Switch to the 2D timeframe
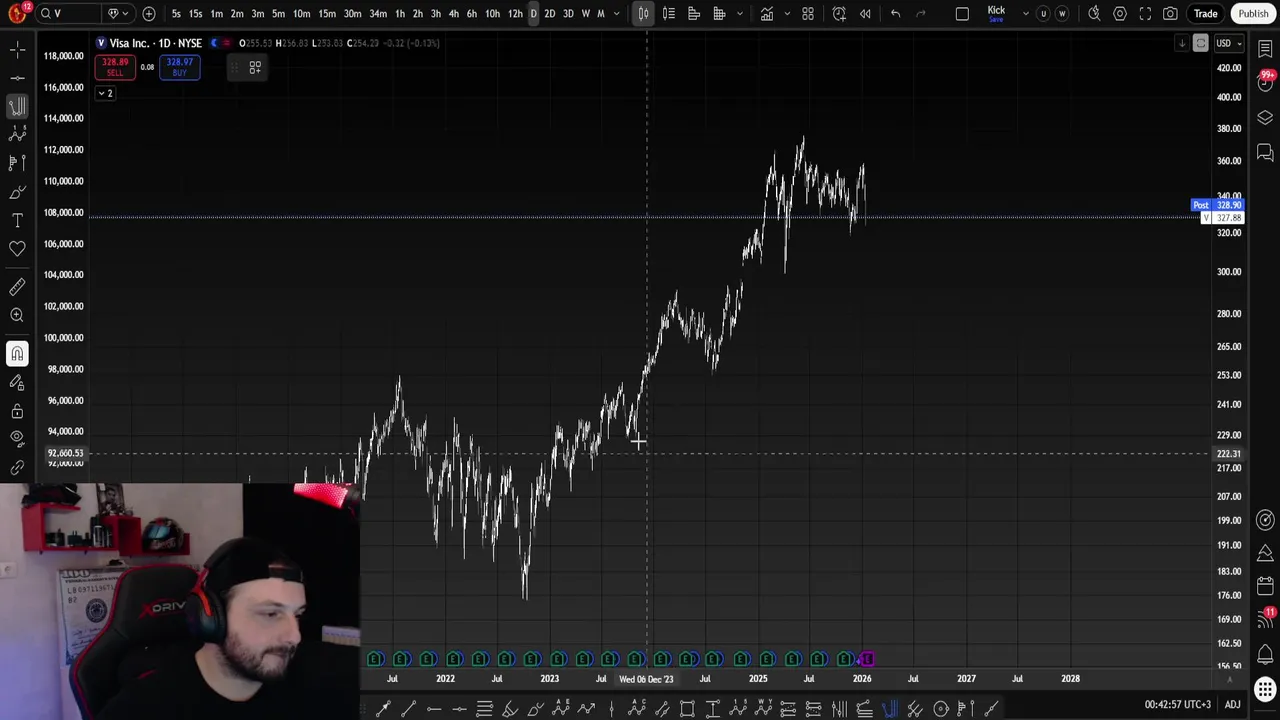This screenshot has width=1280, height=720. point(549,13)
